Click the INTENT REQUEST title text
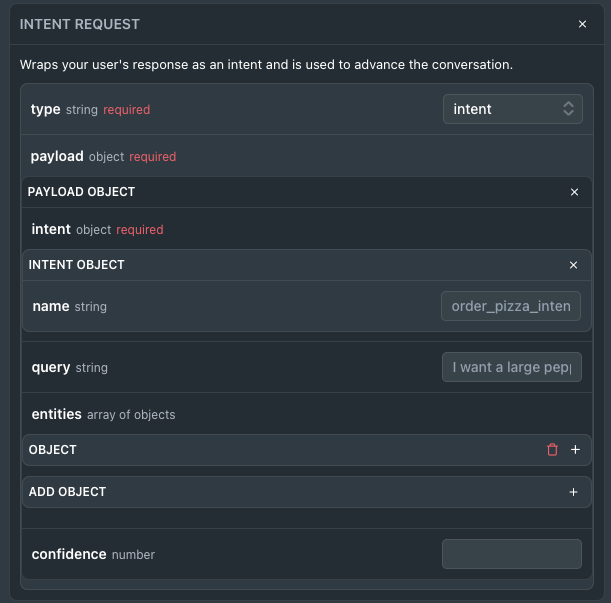 coord(79,24)
